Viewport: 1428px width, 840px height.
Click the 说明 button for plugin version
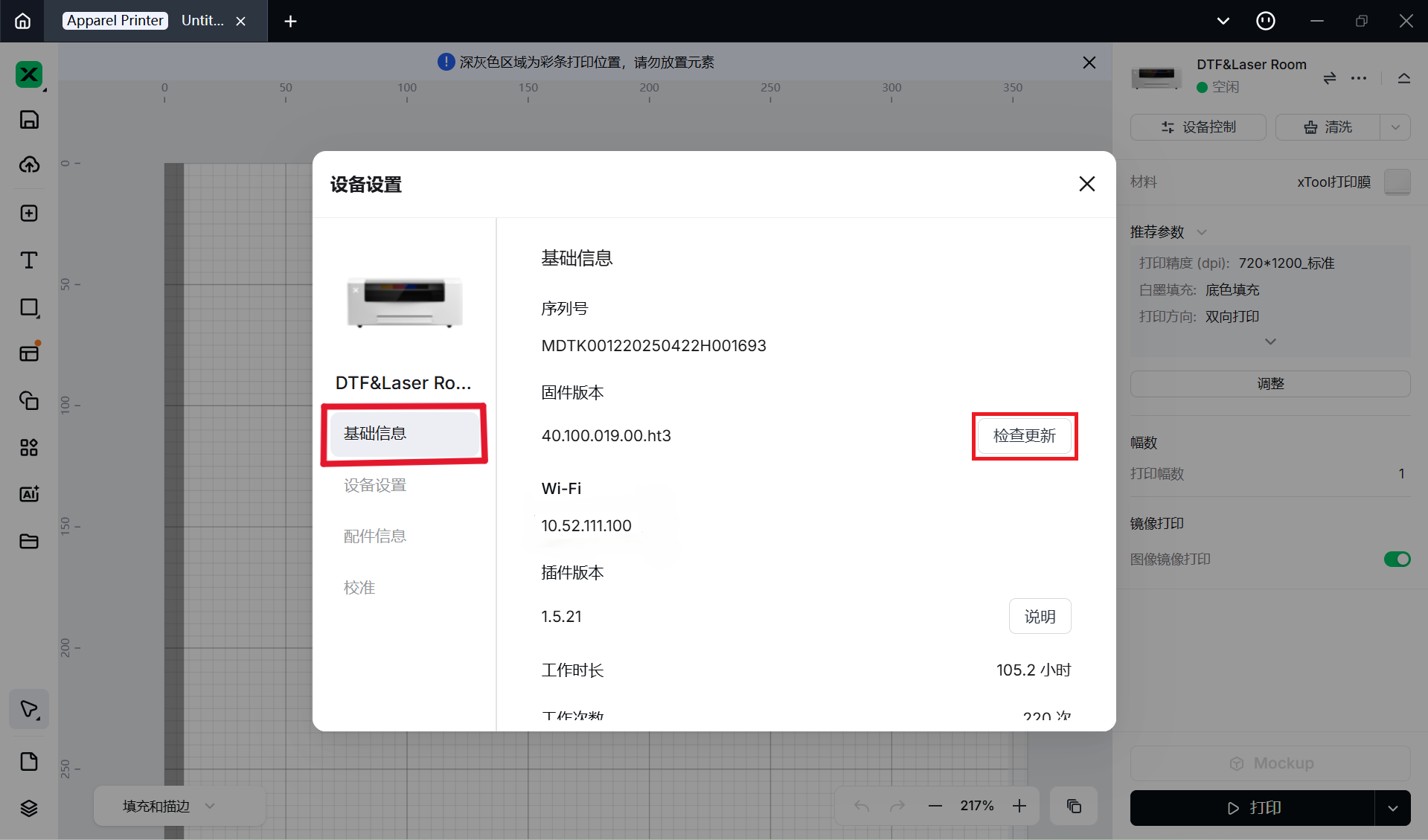click(x=1040, y=616)
